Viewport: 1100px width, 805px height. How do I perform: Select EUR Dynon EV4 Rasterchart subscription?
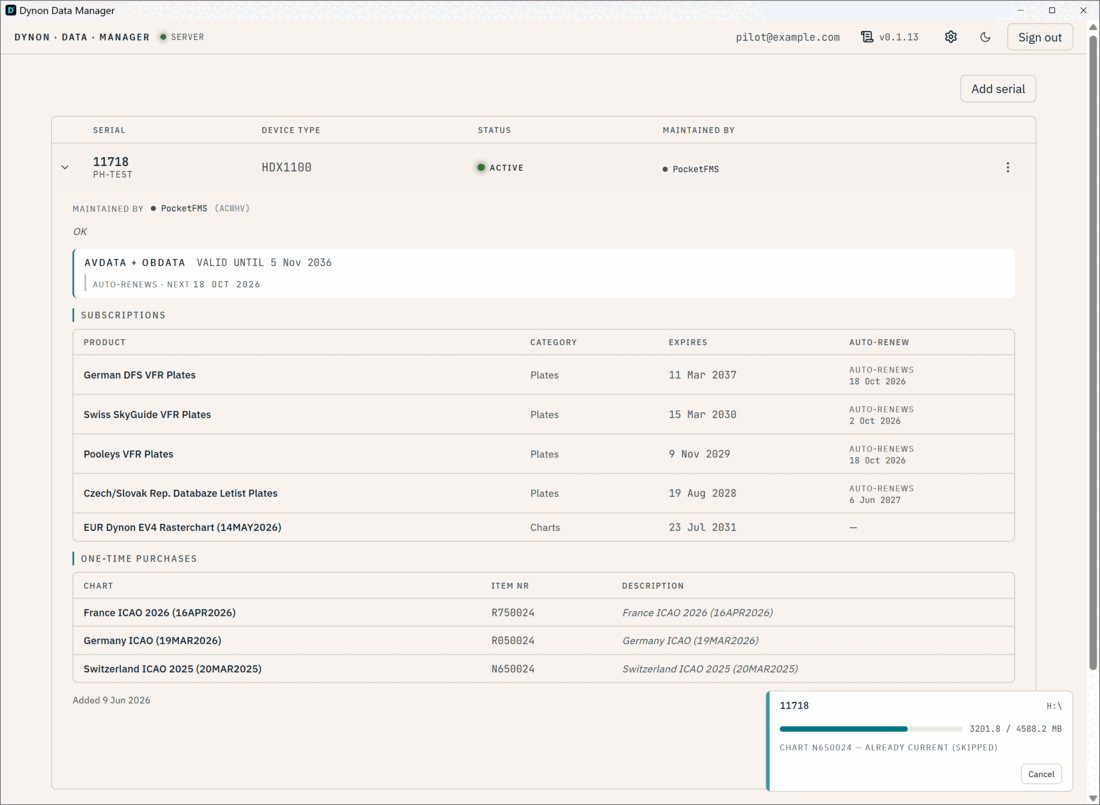click(x=544, y=527)
